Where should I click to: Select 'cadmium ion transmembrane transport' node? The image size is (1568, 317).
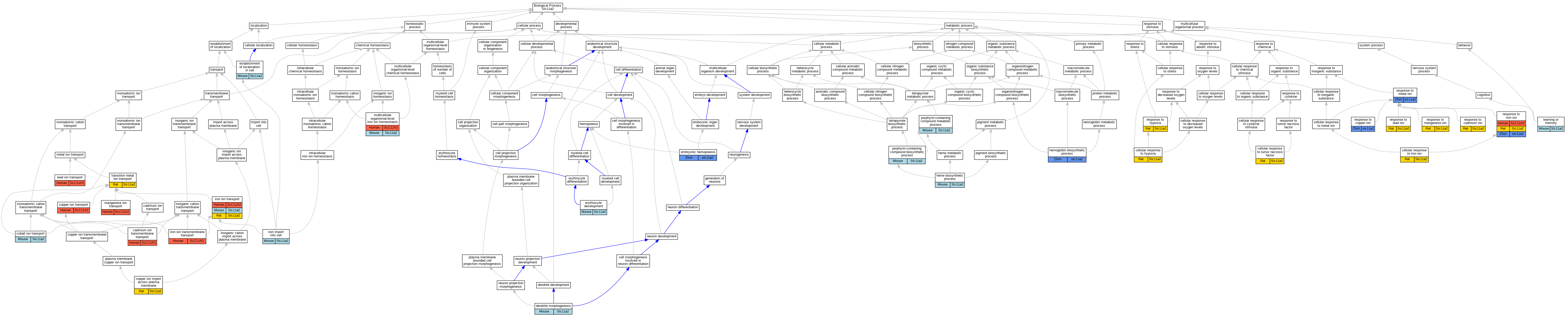click(x=142, y=237)
